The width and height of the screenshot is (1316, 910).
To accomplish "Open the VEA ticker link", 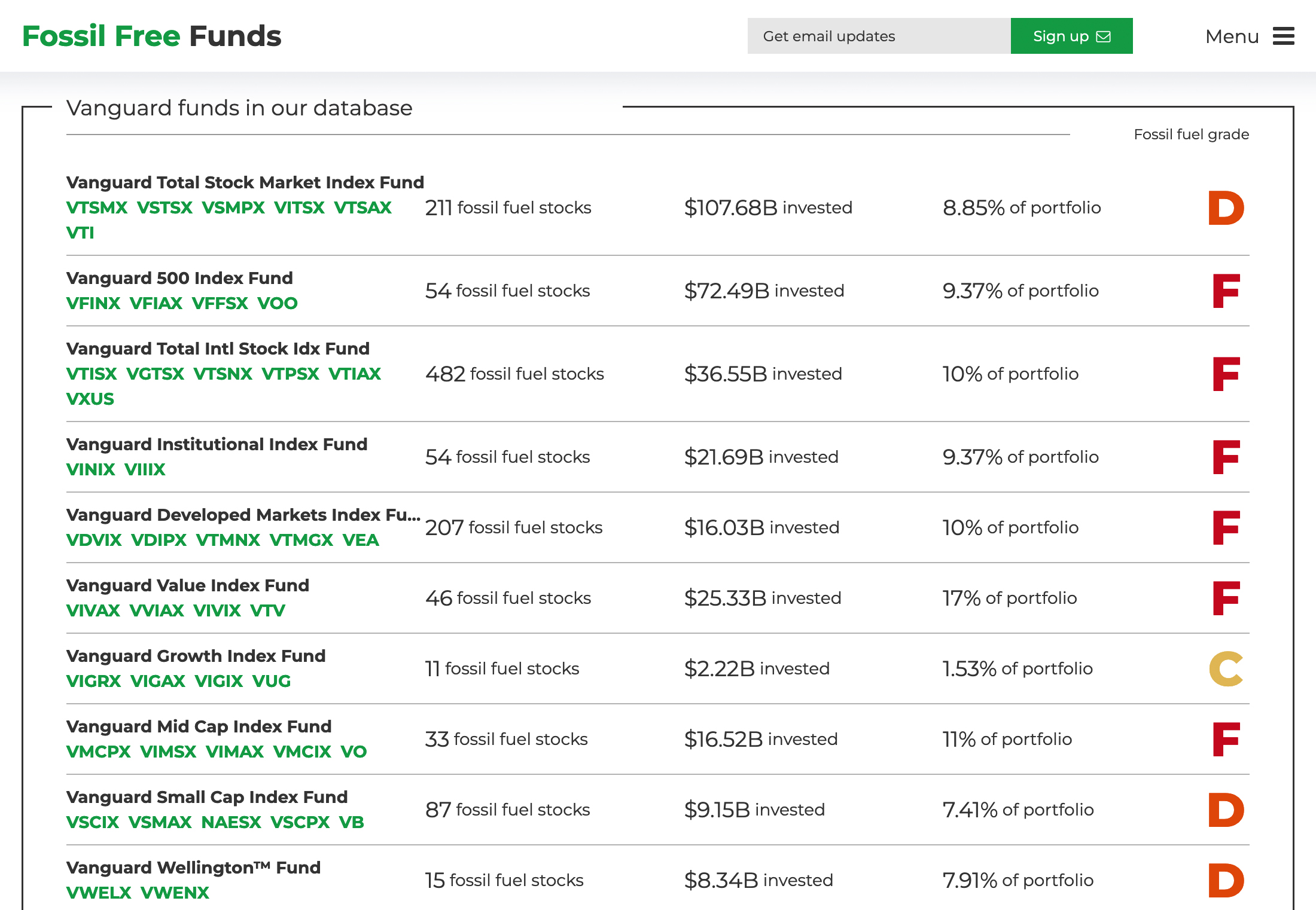I will point(361,540).
